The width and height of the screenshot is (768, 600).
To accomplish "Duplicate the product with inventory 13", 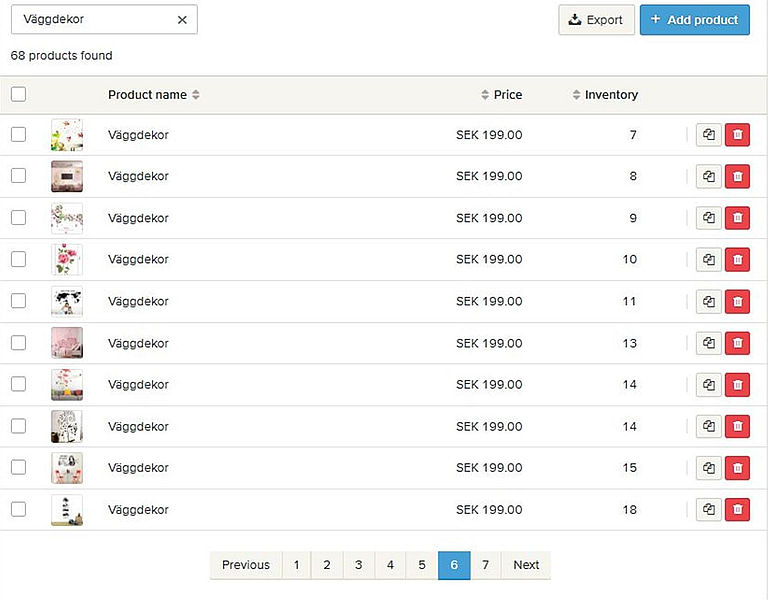I will (x=709, y=344).
